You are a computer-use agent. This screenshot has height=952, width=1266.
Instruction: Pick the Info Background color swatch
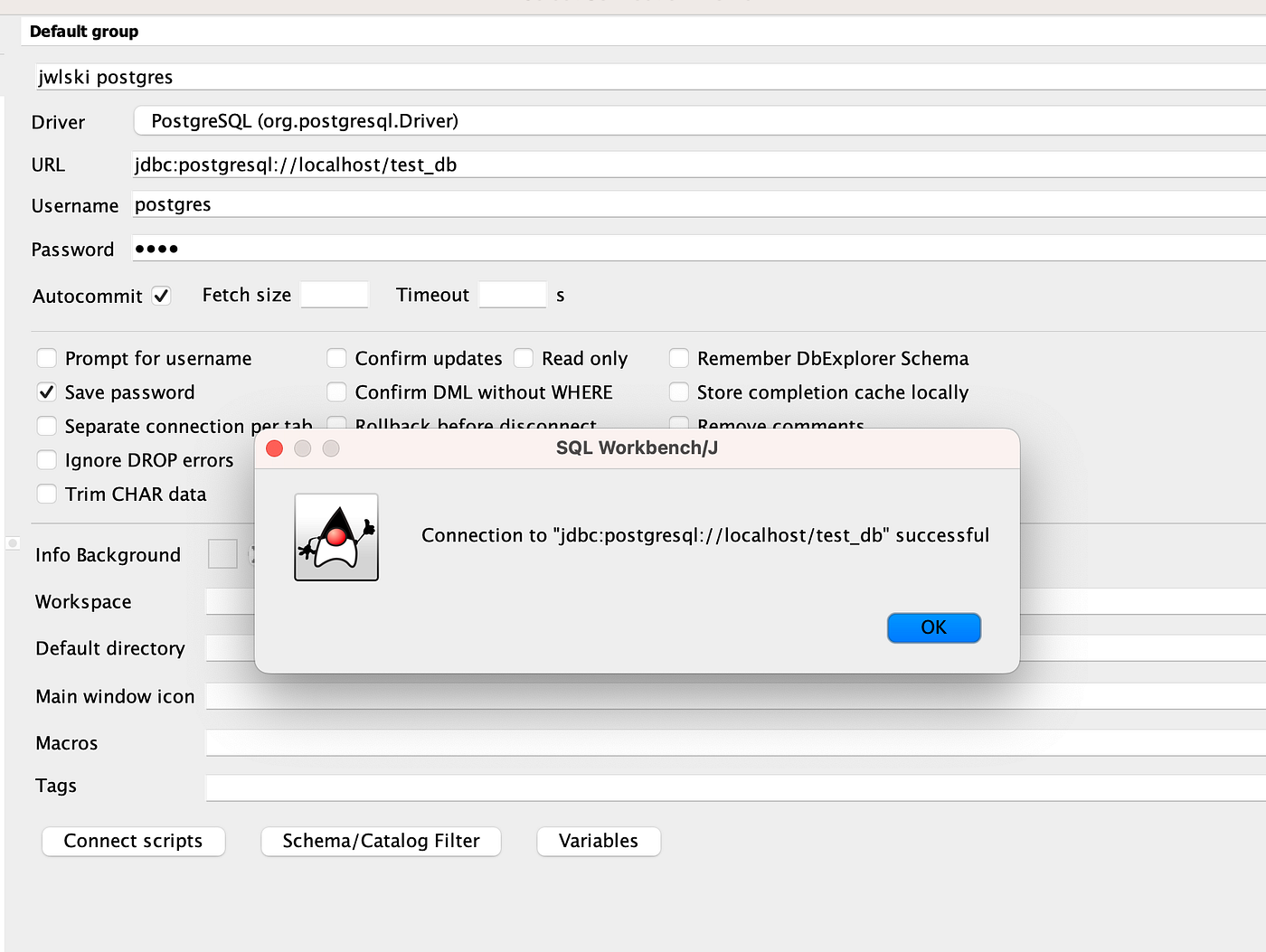tap(222, 554)
